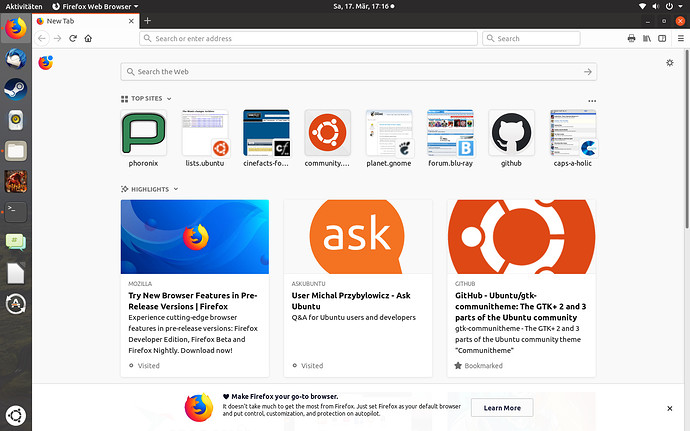Open Rhythmbox speaker icon in dock
The height and width of the screenshot is (431, 690).
click(16, 120)
